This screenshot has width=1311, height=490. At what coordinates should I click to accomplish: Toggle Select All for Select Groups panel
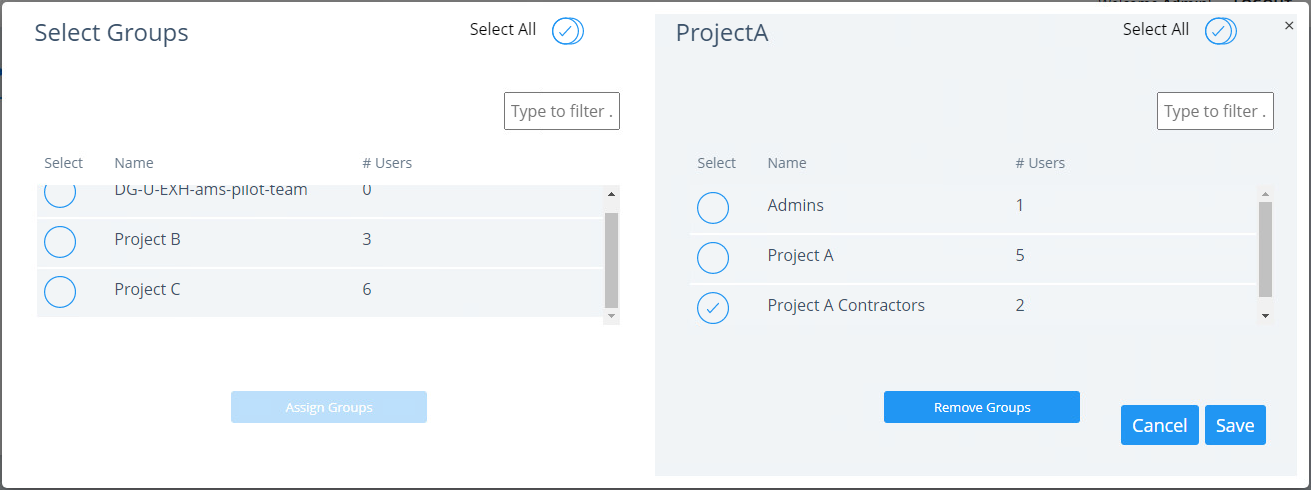[x=567, y=31]
